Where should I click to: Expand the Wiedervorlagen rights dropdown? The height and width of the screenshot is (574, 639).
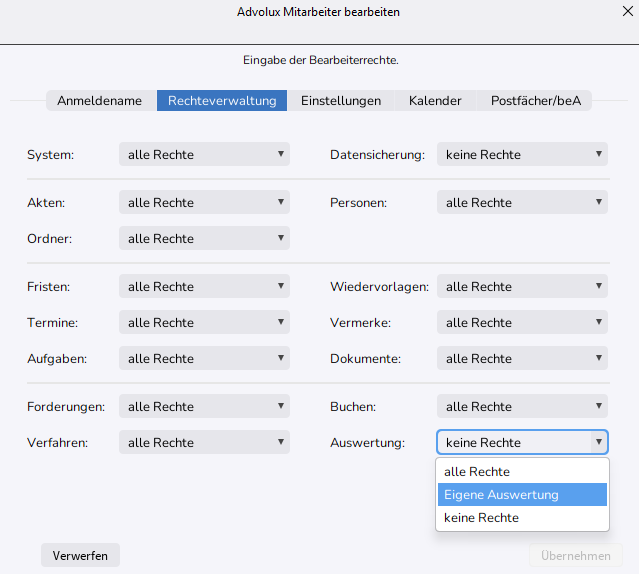522,286
